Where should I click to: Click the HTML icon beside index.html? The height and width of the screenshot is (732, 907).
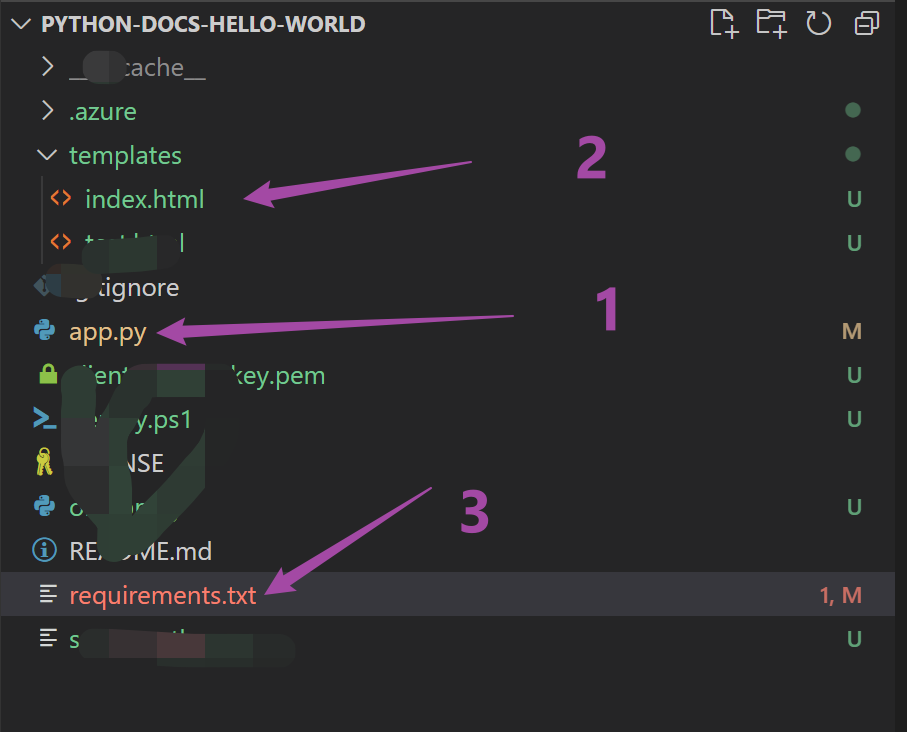61,199
